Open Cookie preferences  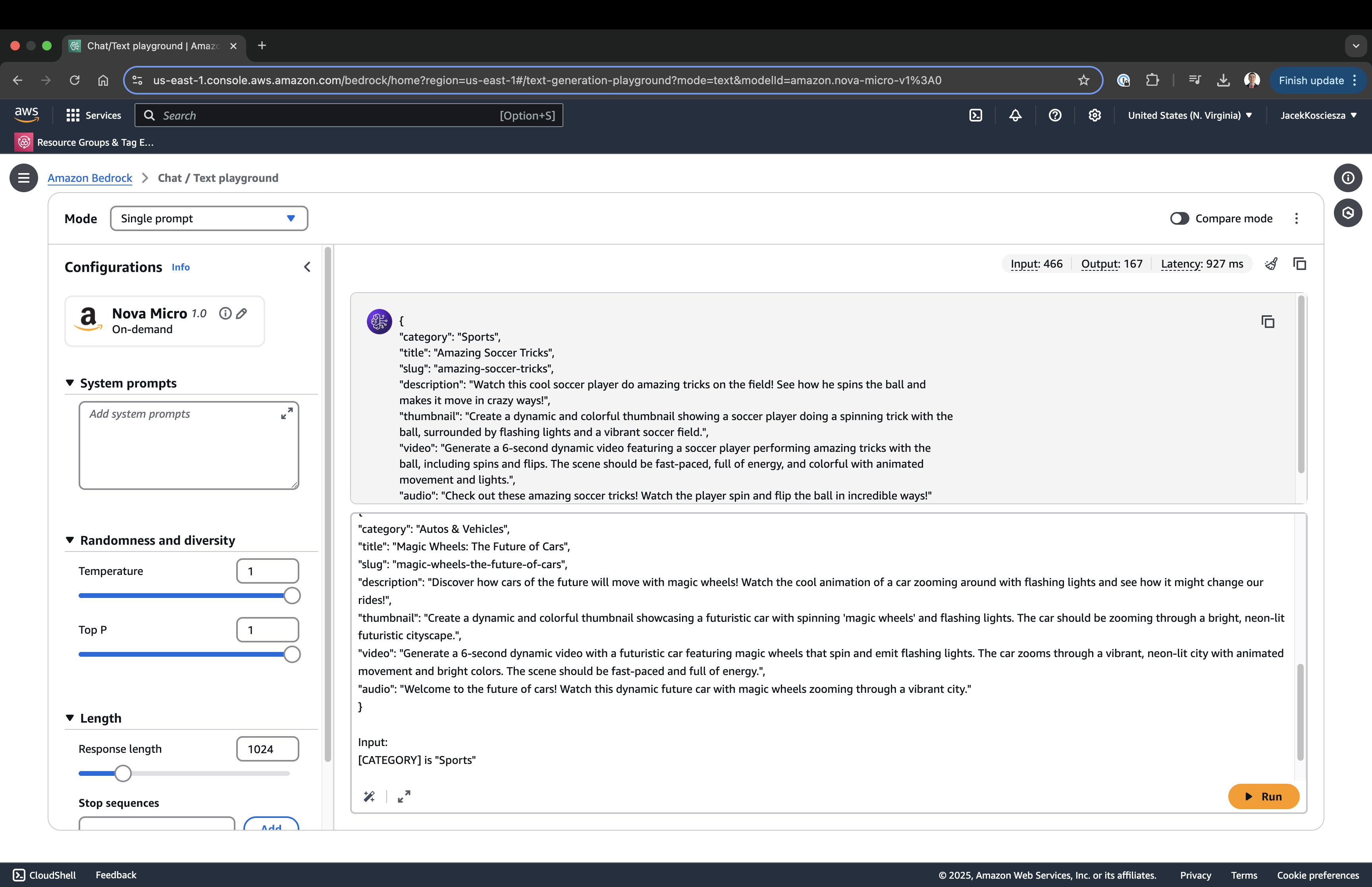coord(1318,875)
